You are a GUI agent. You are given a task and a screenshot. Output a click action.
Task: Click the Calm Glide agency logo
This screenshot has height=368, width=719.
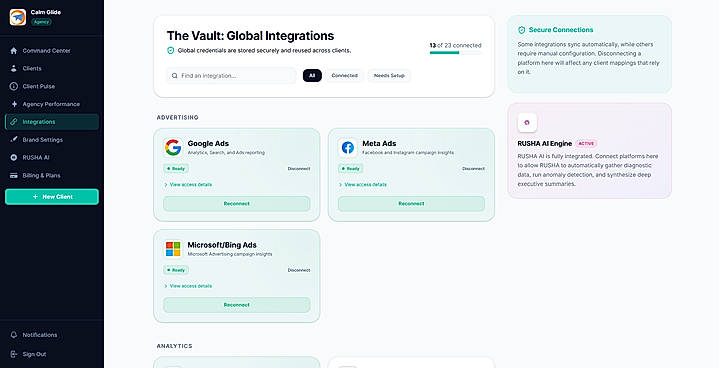(18, 17)
